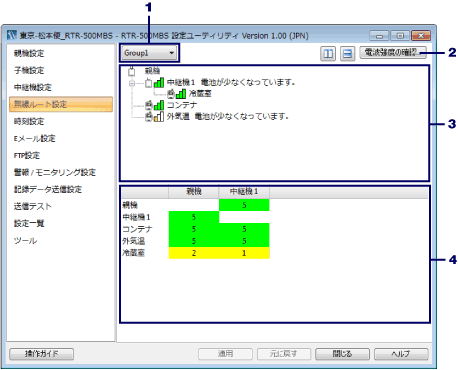This screenshot has width=458, height=370.
Task: Collapse the 中継機1 tree node
Action: tap(132, 83)
